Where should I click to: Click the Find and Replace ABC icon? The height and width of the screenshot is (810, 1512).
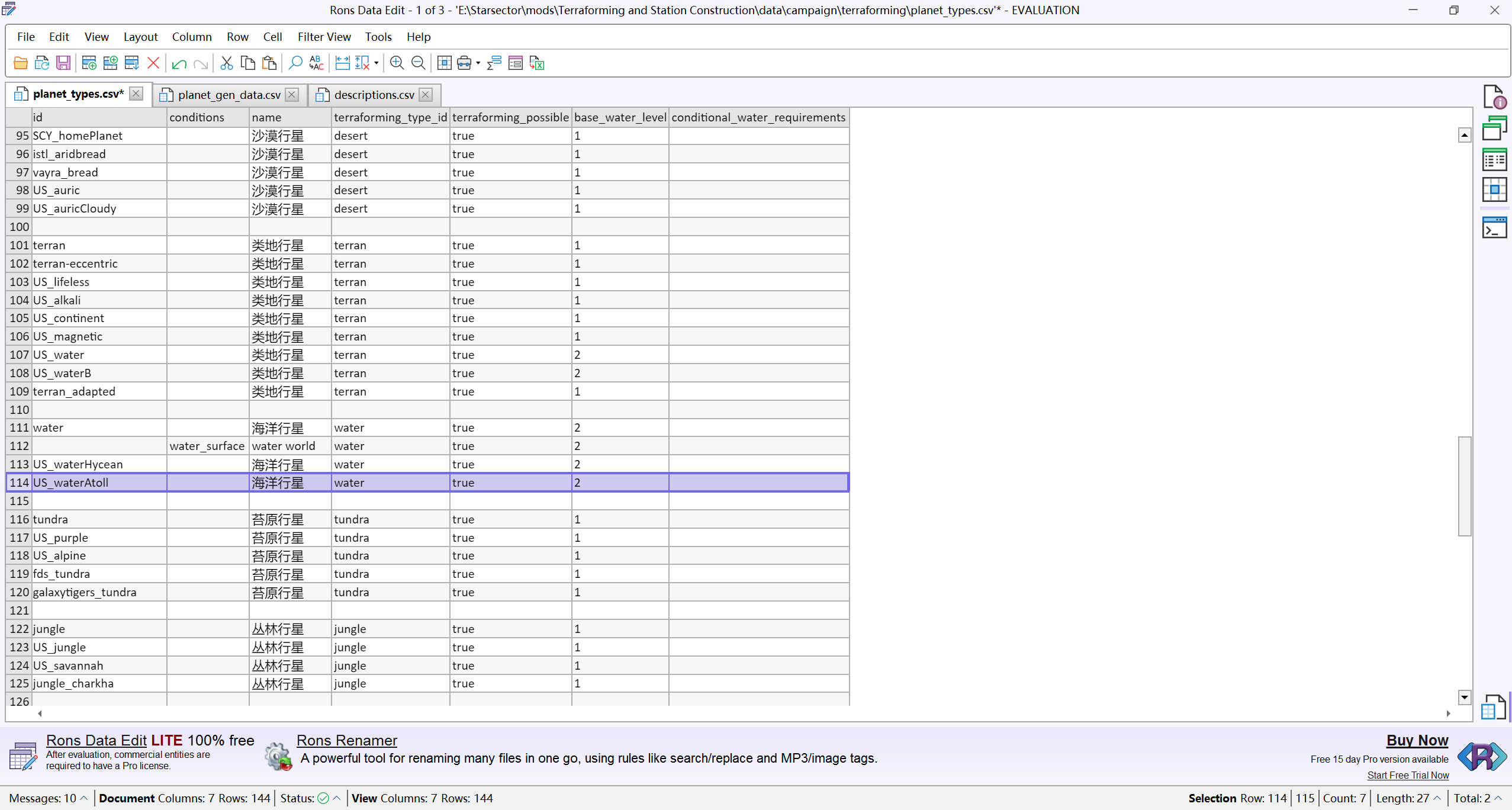pos(317,63)
